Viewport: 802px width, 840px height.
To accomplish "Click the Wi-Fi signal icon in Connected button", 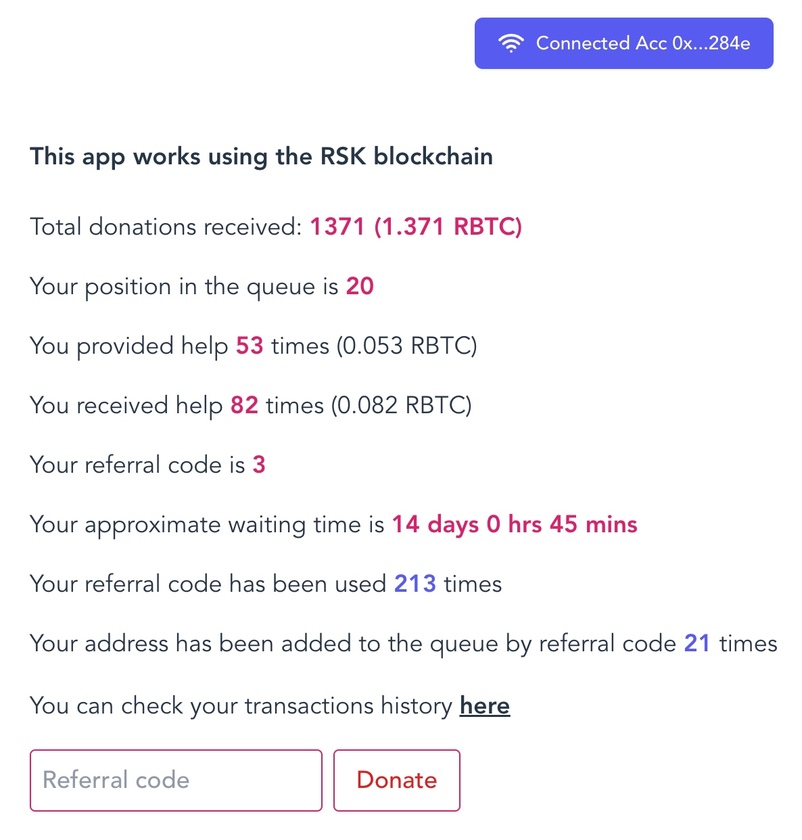I will [511, 43].
